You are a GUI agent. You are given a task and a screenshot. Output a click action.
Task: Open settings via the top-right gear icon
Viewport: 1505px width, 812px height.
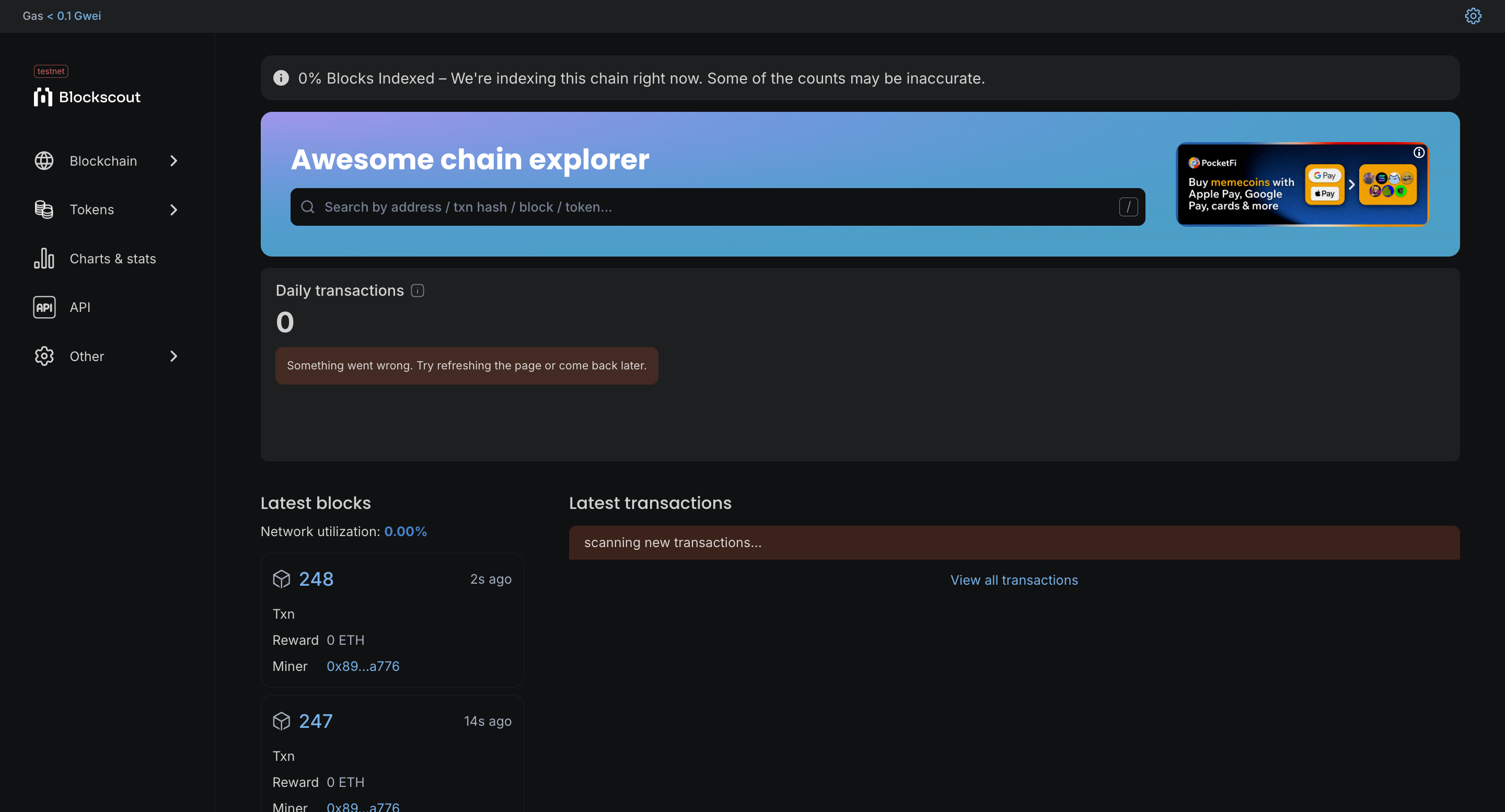click(1473, 16)
